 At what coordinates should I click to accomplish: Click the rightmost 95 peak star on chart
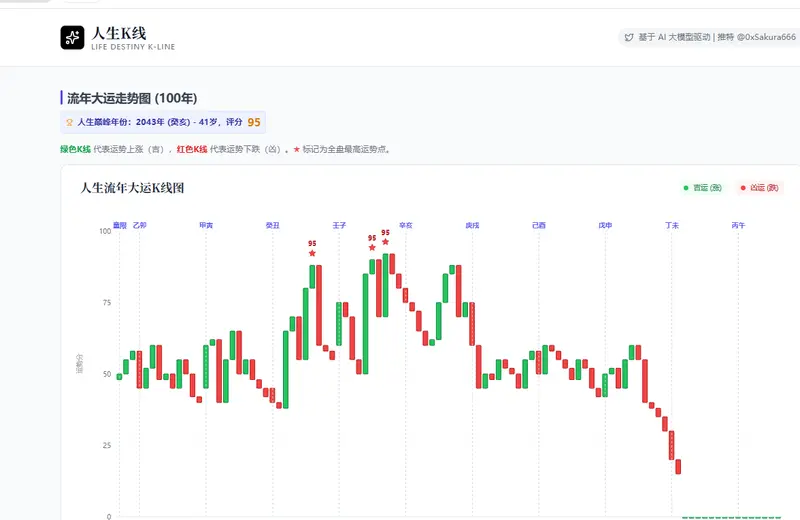click(x=385, y=242)
